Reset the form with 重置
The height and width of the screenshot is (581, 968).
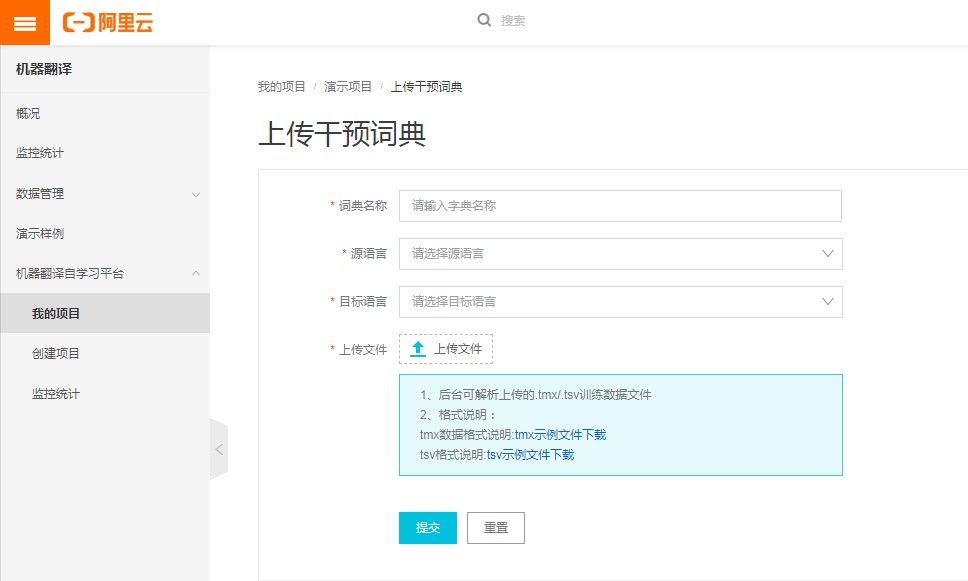point(496,528)
